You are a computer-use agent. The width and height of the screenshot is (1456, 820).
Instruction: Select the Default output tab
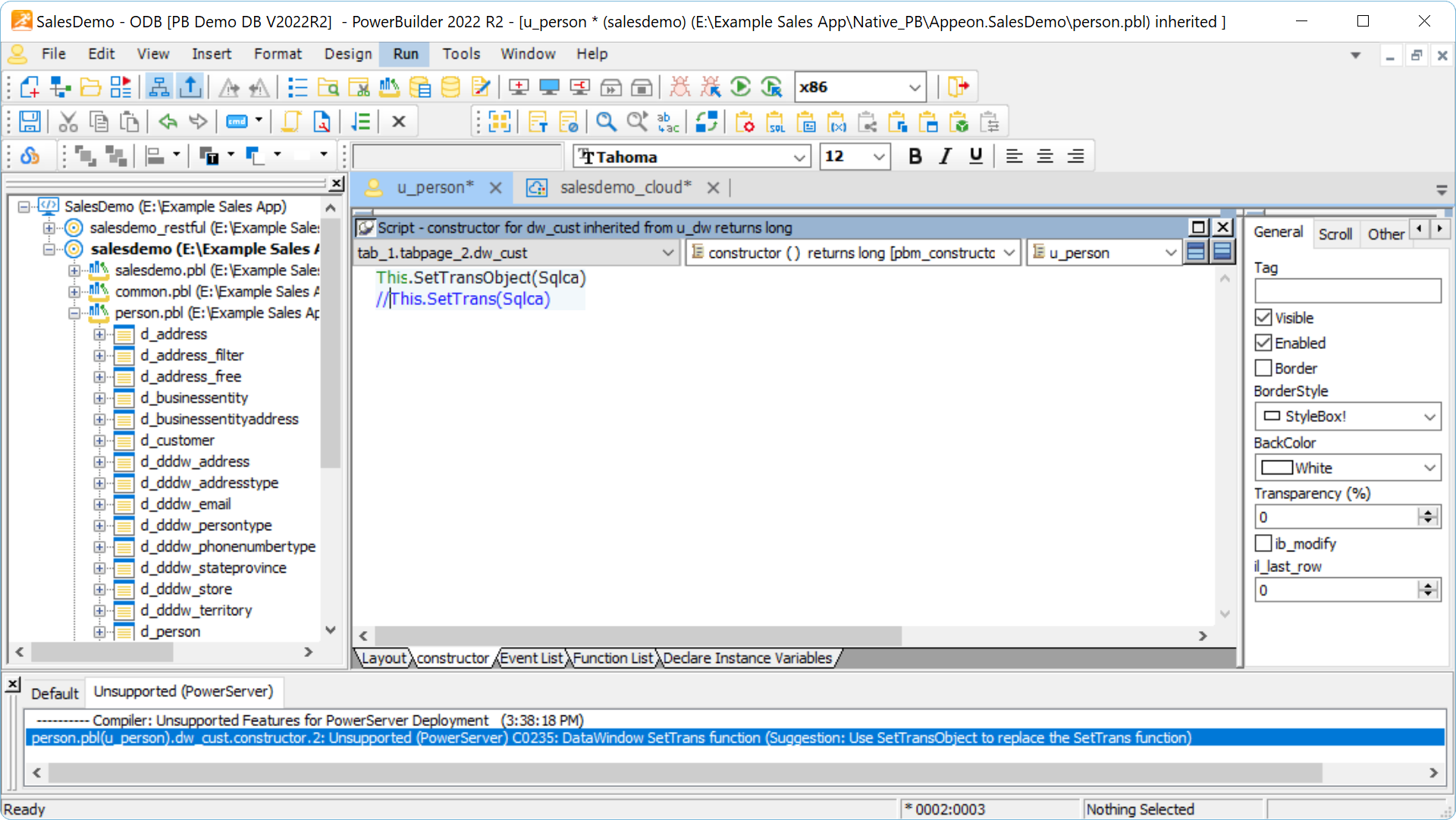55,693
